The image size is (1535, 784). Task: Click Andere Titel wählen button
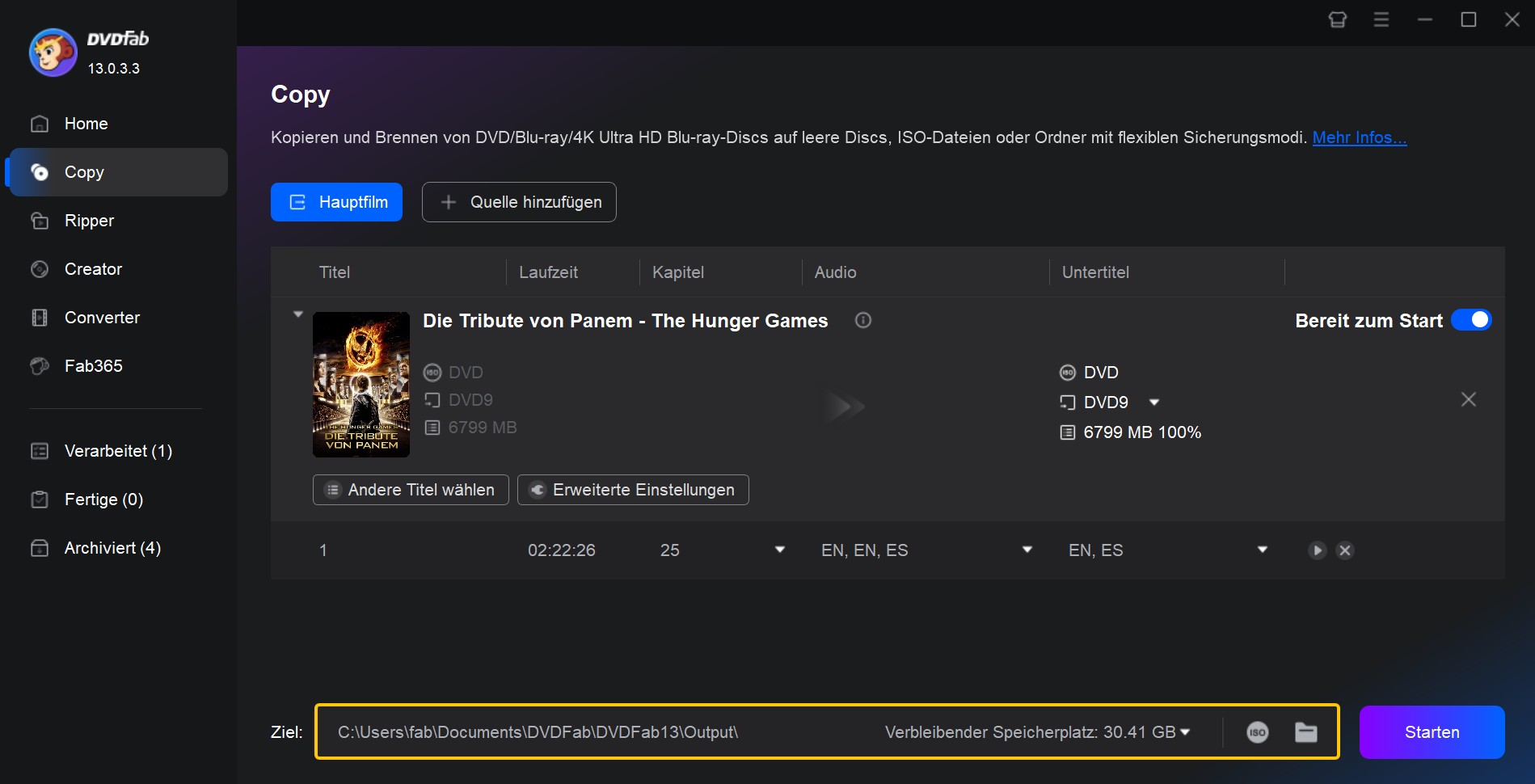pos(411,490)
